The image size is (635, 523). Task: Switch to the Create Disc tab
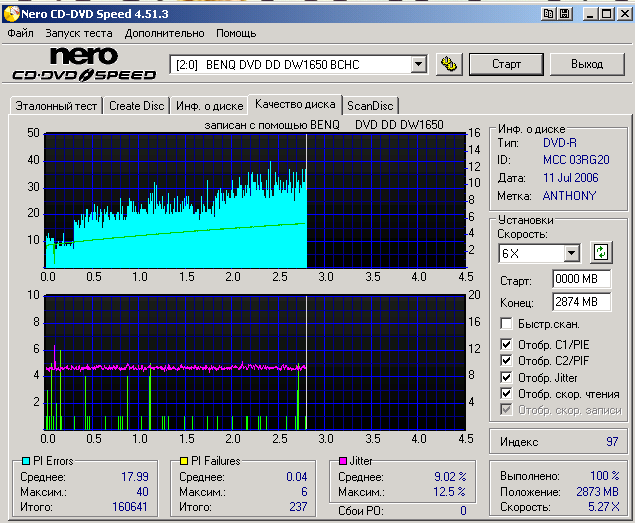tap(136, 106)
